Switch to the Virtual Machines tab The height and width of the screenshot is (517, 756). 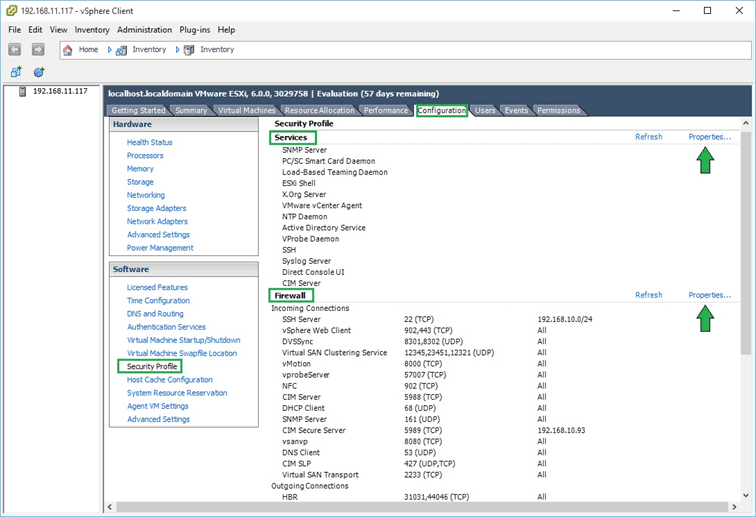point(246,110)
